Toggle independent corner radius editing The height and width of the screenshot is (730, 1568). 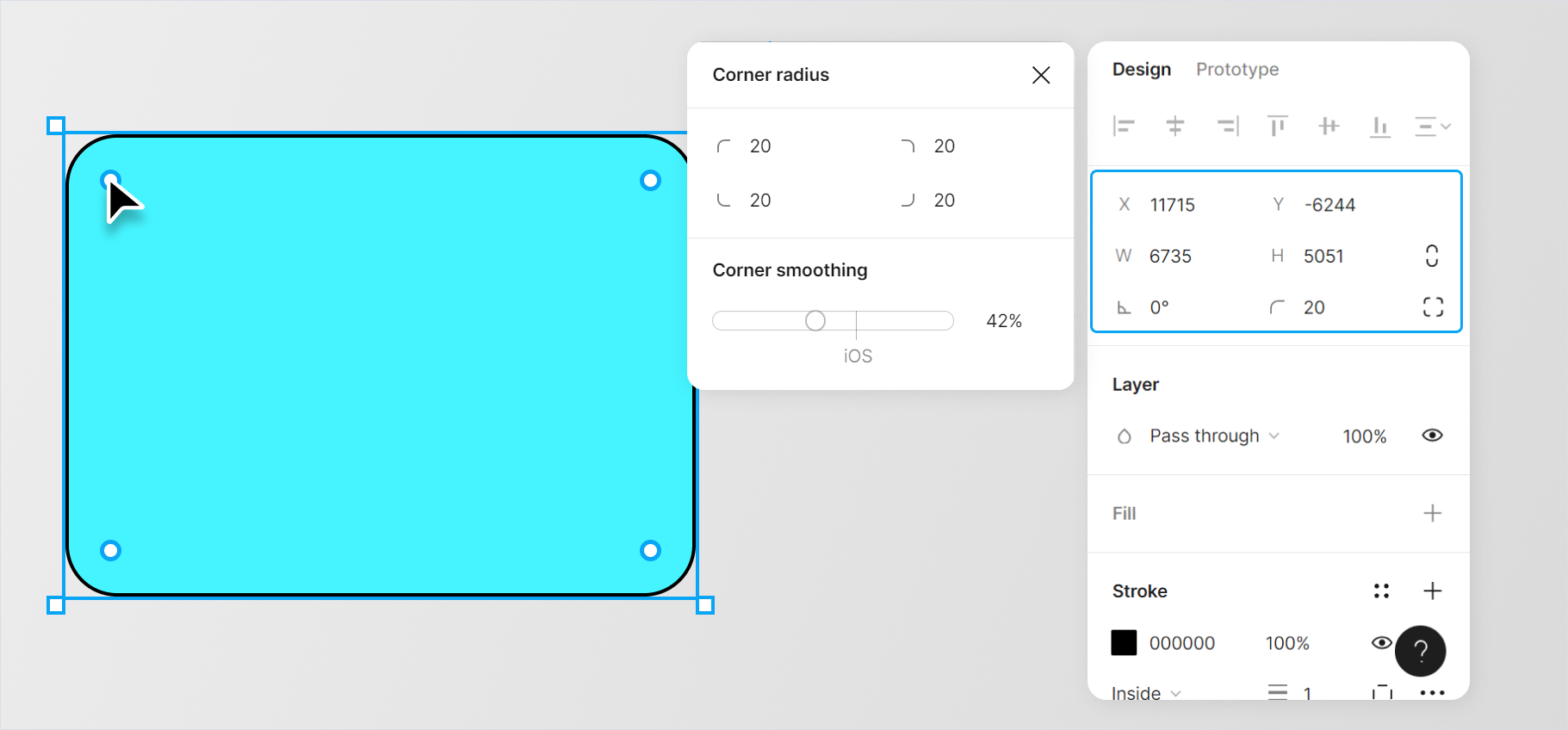point(1432,306)
